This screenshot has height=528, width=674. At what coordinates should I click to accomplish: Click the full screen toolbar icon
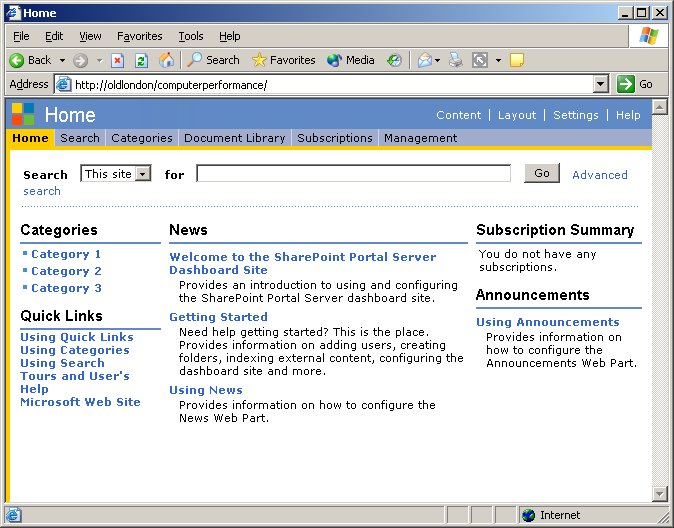point(480,60)
